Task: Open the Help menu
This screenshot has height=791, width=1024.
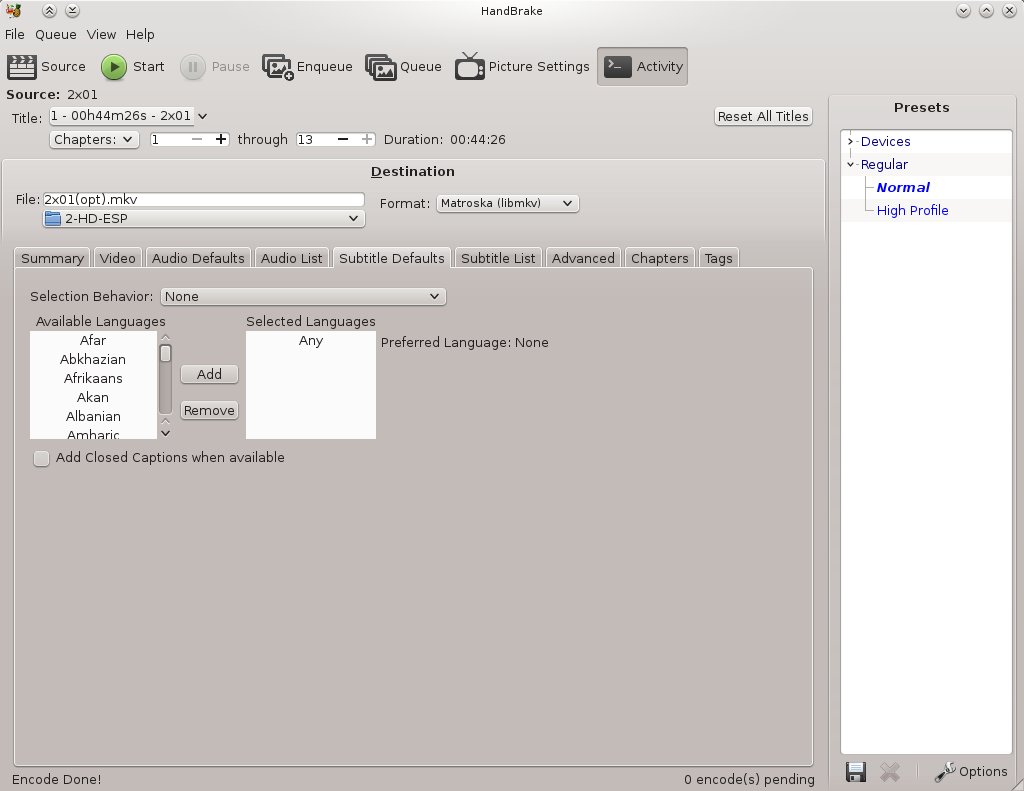Action: coord(140,35)
